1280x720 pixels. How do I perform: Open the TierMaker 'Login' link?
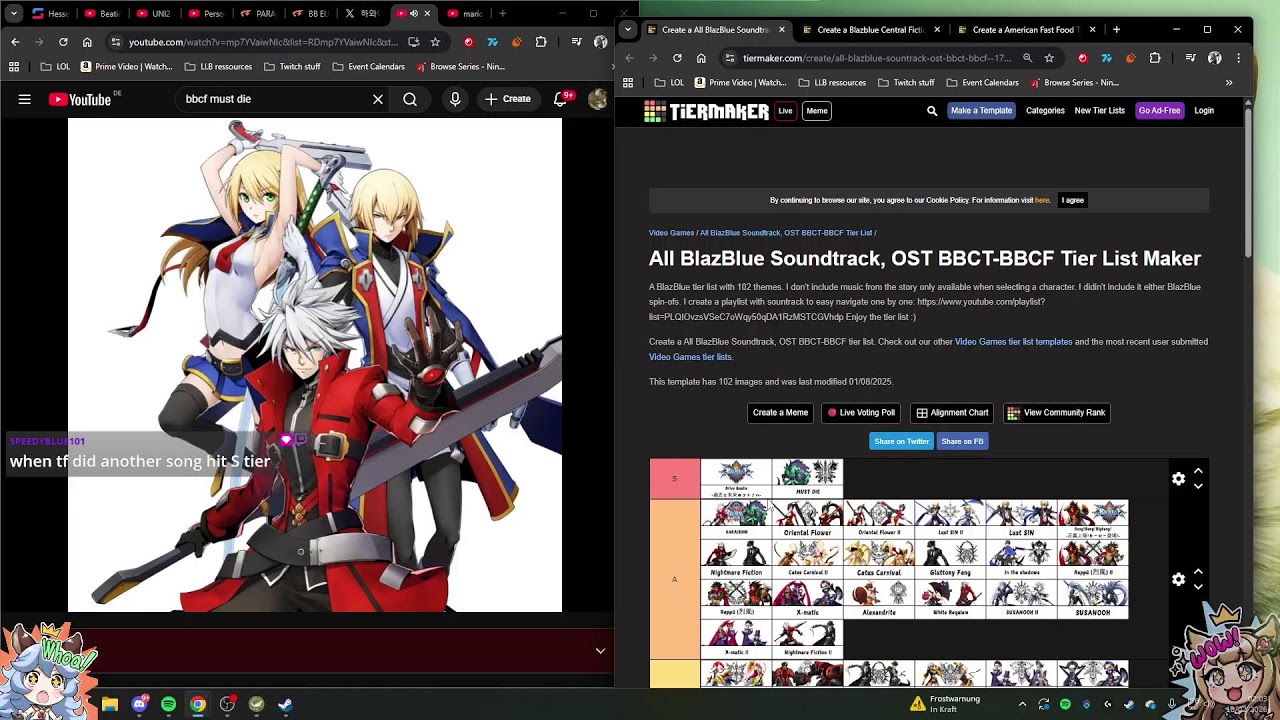pos(1204,111)
